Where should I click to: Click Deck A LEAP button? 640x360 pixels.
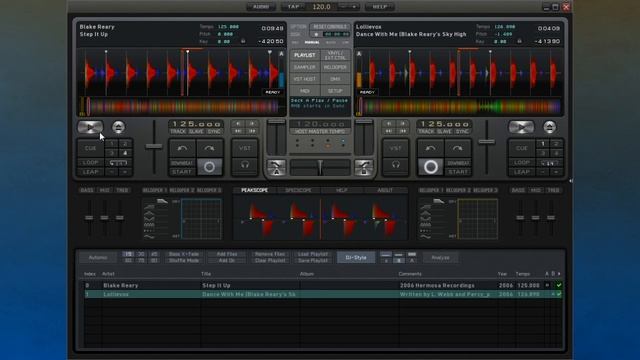(91, 172)
